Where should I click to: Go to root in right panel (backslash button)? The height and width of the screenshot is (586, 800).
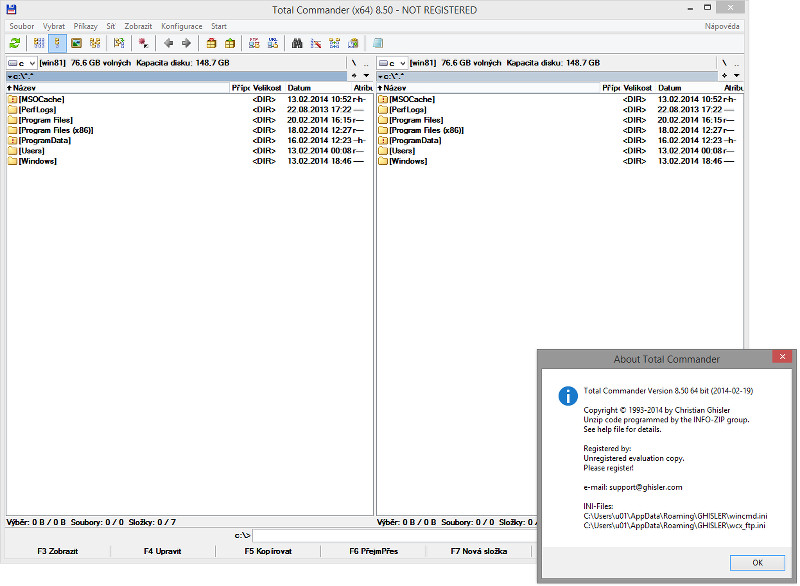(724, 63)
